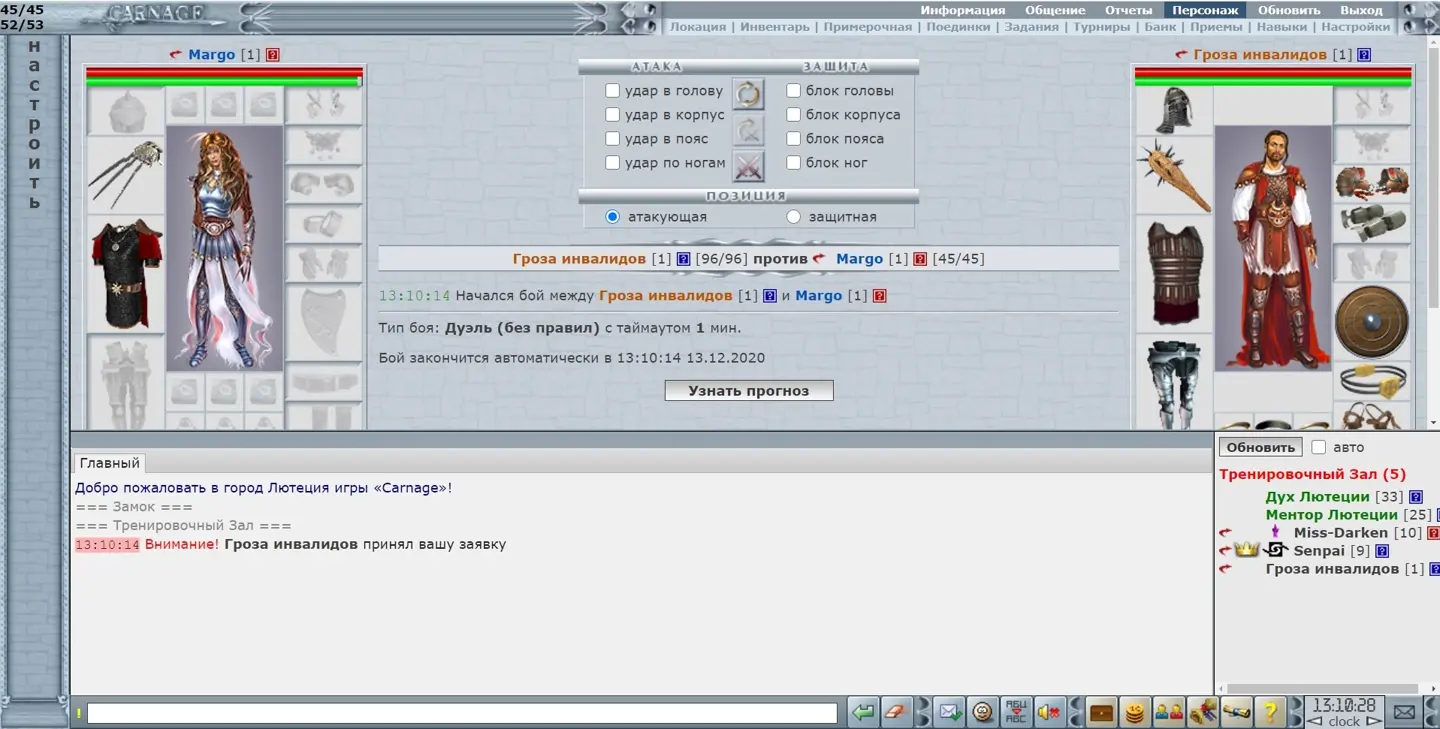
Task: Select the 'защитная' position radio button
Action: tap(794, 217)
